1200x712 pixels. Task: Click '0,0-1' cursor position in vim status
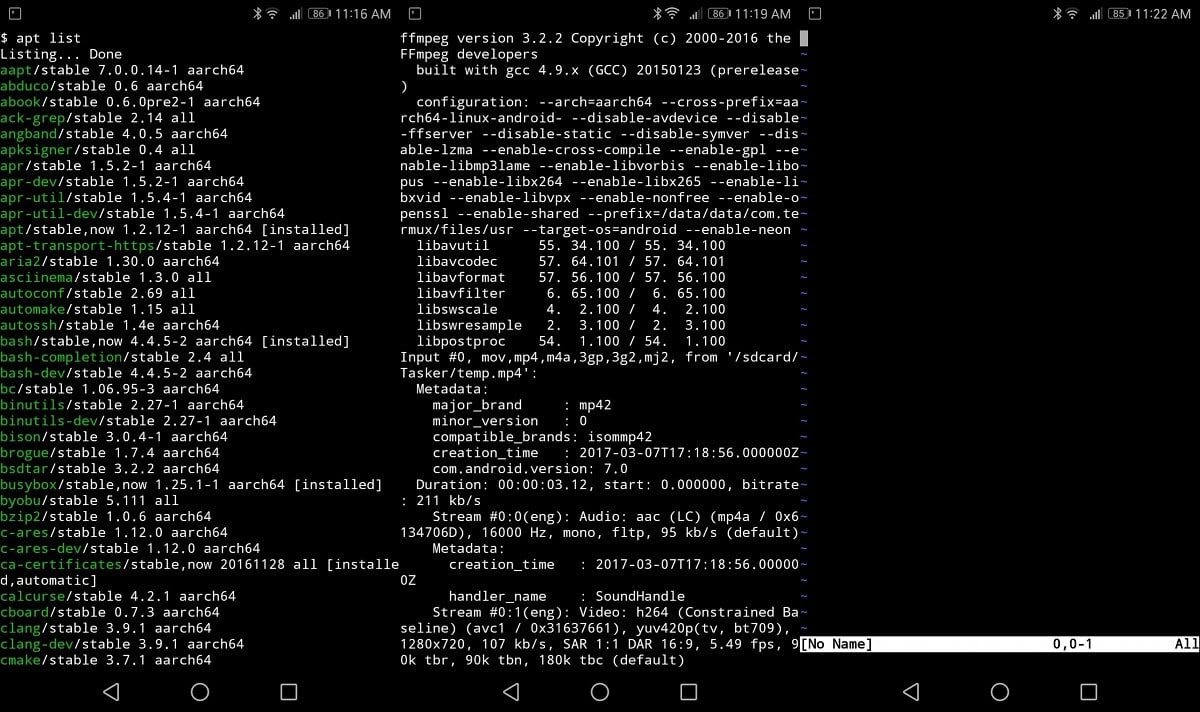[x=1072, y=644]
